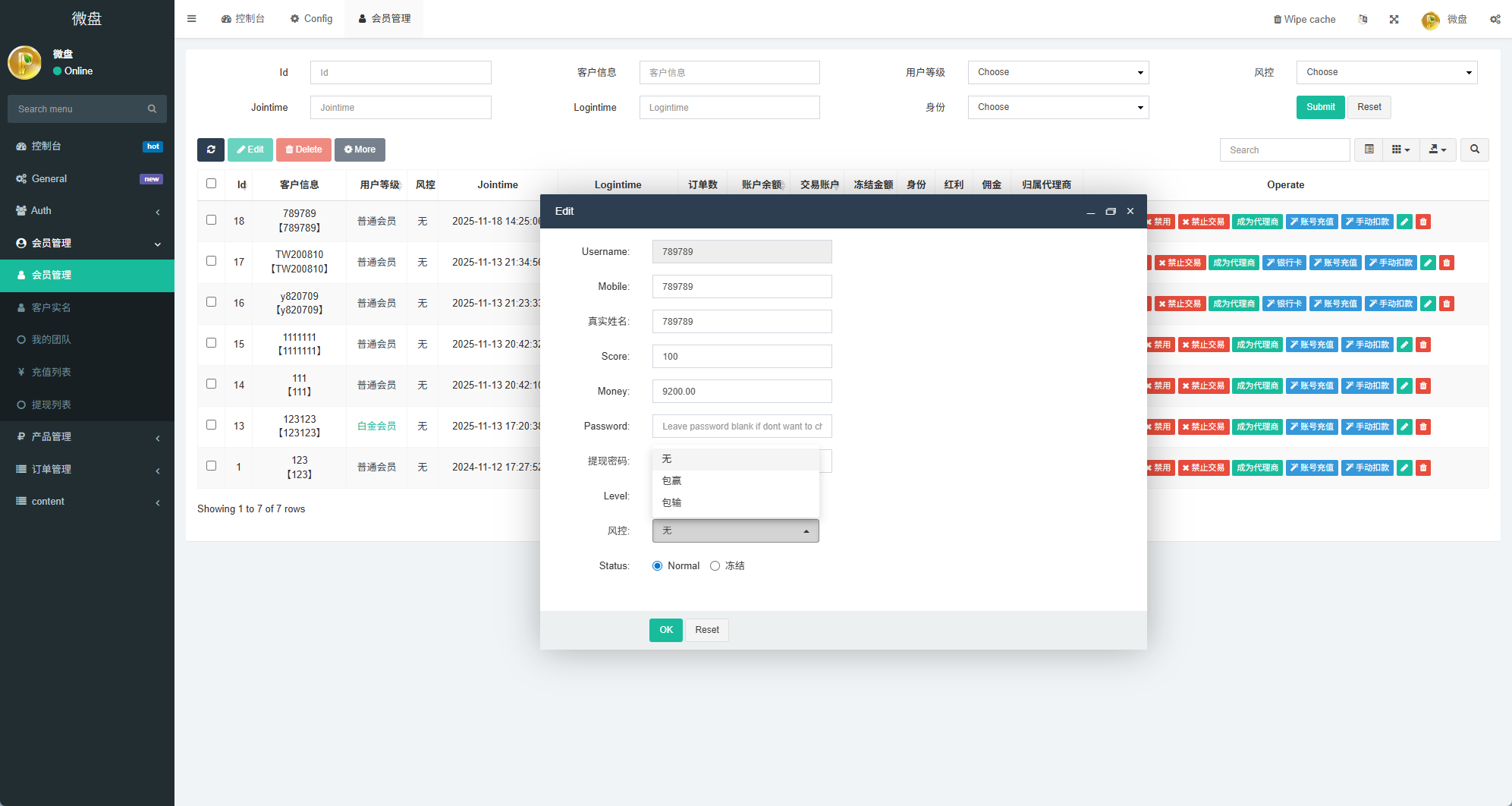The height and width of the screenshot is (806, 1512).
Task: Click the refresh table icon button
Action: 211,150
